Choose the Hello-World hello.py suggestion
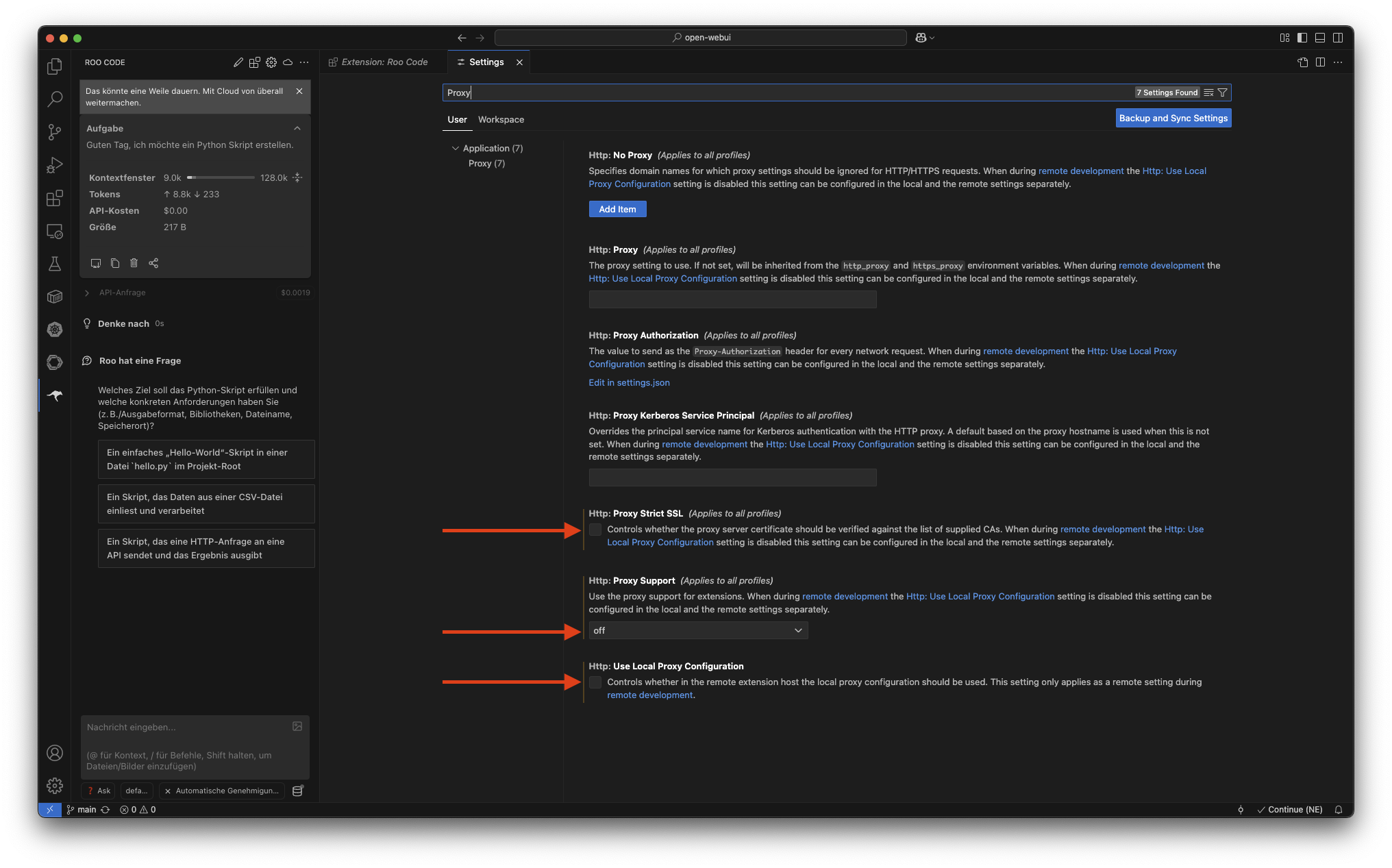This screenshot has width=1392, height=868. [x=206, y=459]
